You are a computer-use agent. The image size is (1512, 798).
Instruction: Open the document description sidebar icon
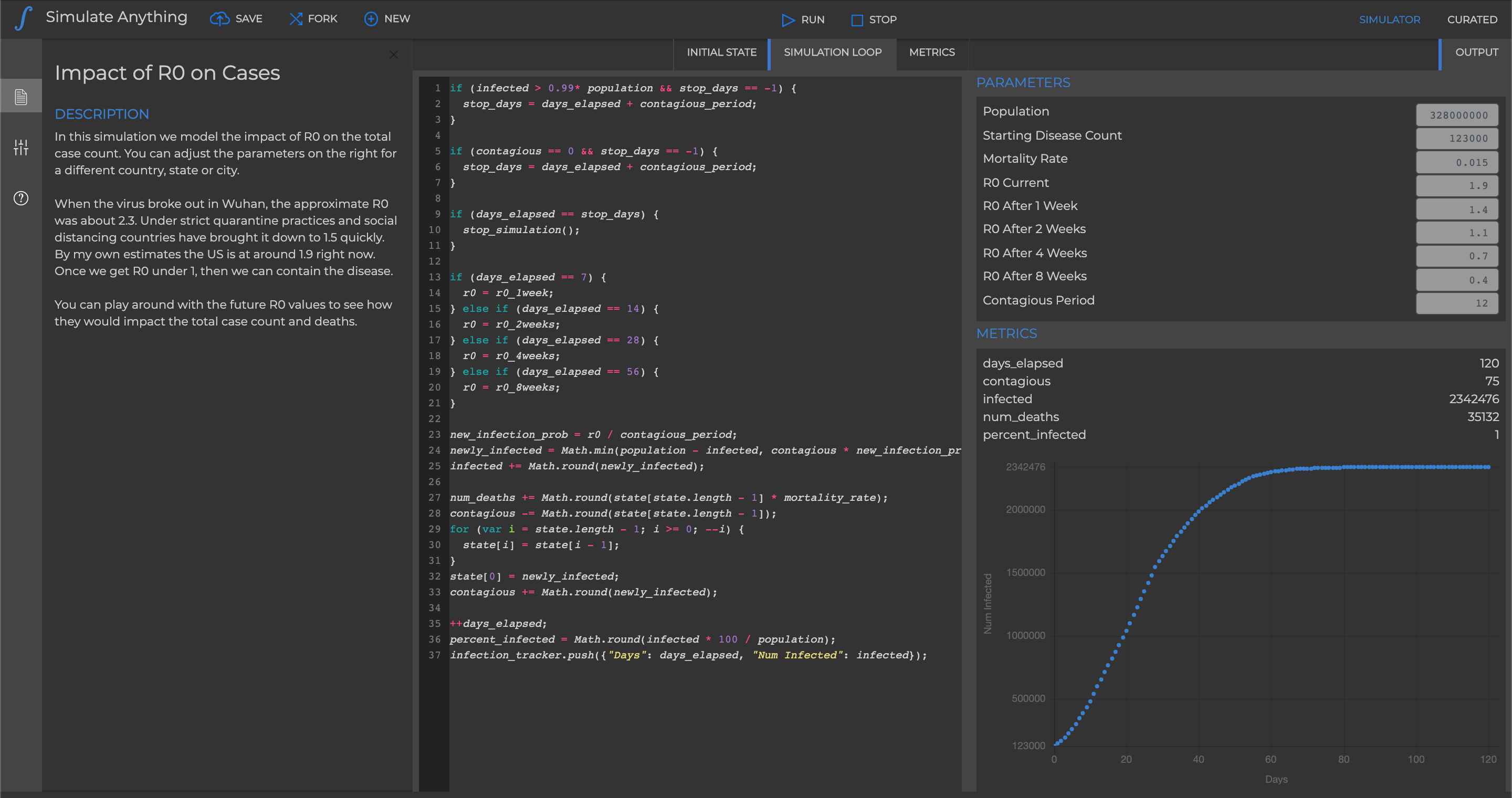tap(21, 97)
